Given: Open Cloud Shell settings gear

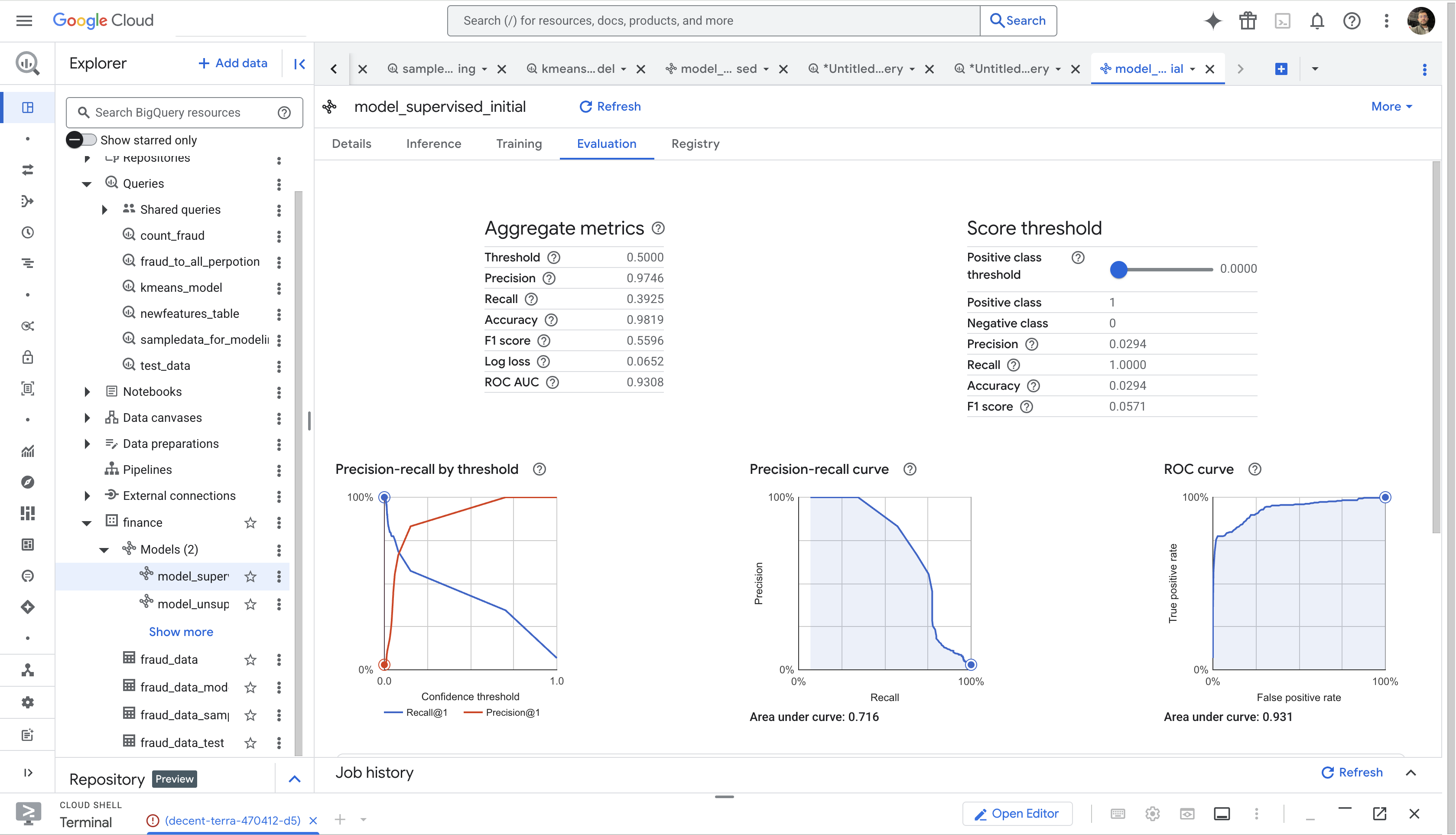Looking at the screenshot, I should coord(1153,814).
